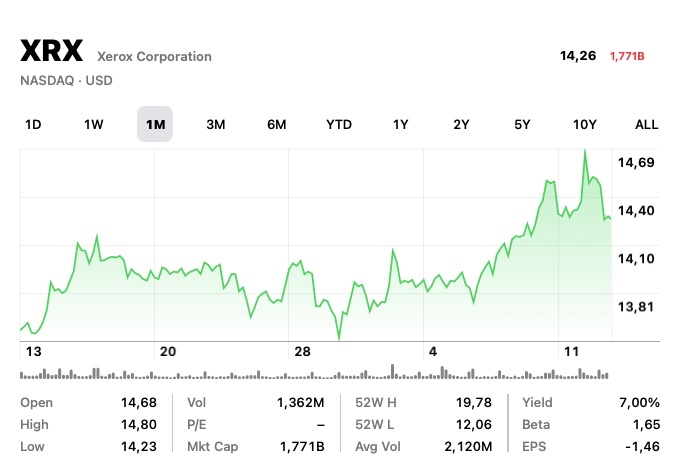Viewport: 681px width, 472px height.
Task: Click the chart's highest price peak
Action: pyautogui.click(x=585, y=150)
